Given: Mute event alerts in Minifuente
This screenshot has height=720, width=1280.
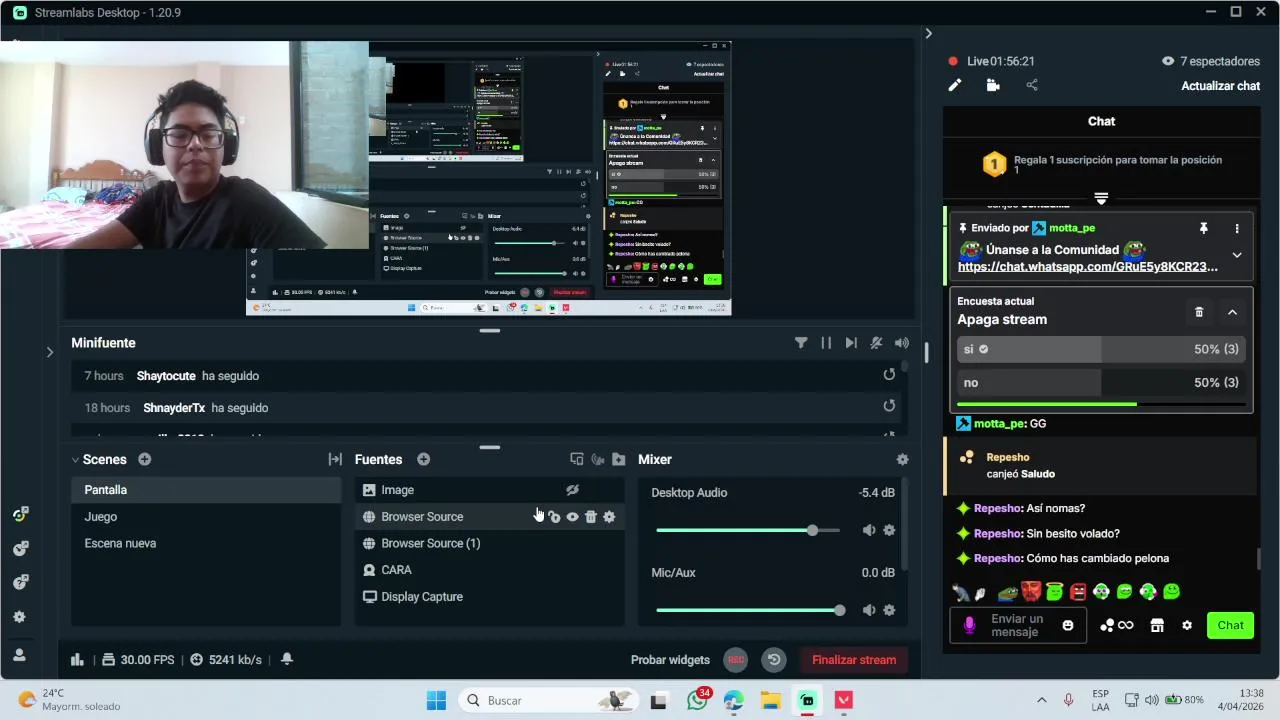Looking at the screenshot, I should (x=876, y=343).
